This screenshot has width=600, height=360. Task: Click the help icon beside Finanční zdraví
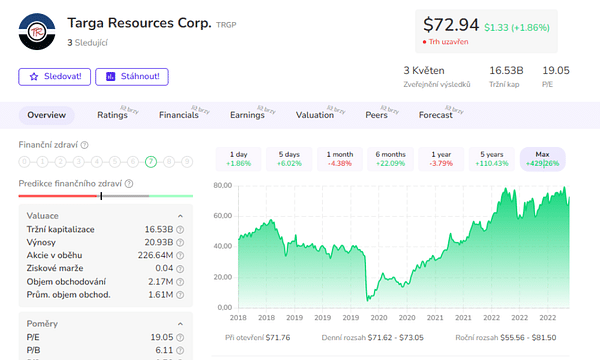tap(85, 145)
